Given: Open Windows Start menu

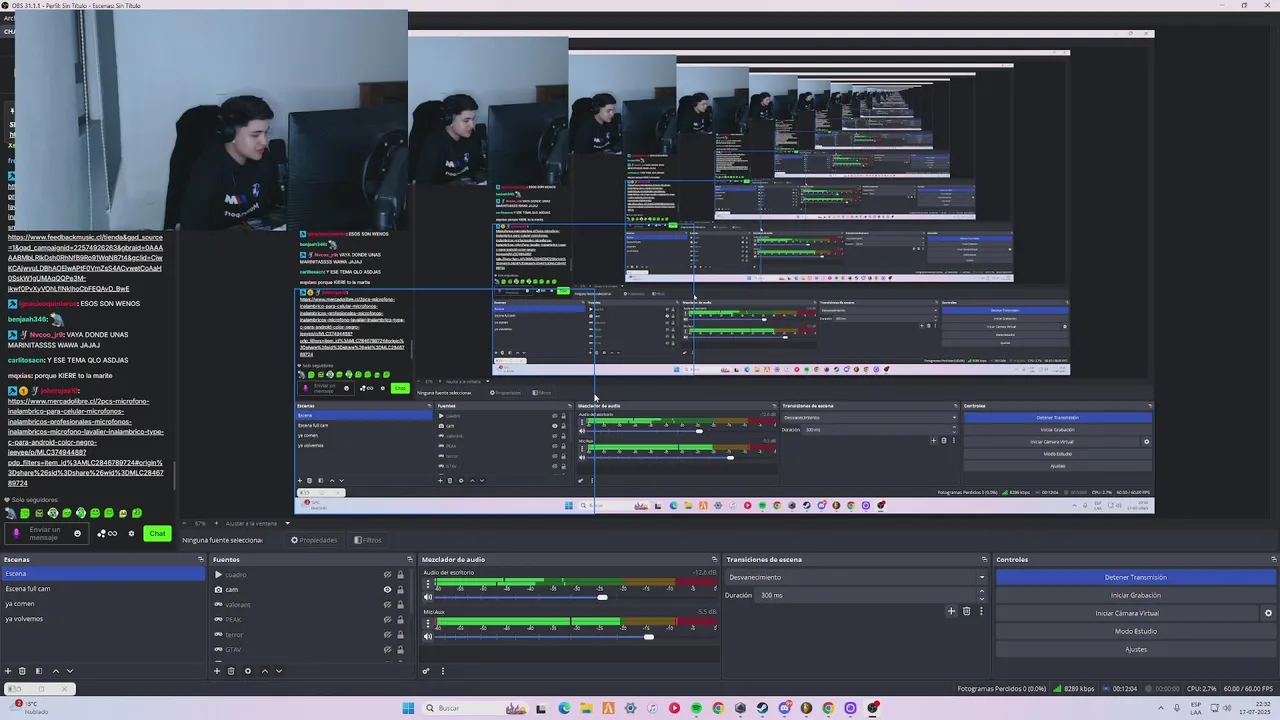Looking at the screenshot, I should [x=408, y=708].
